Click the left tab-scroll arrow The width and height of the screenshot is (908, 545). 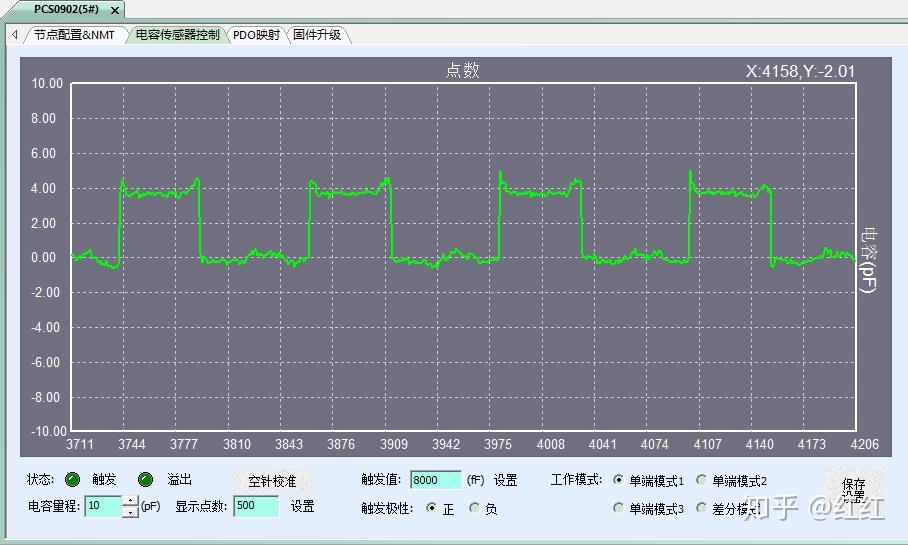coord(15,35)
